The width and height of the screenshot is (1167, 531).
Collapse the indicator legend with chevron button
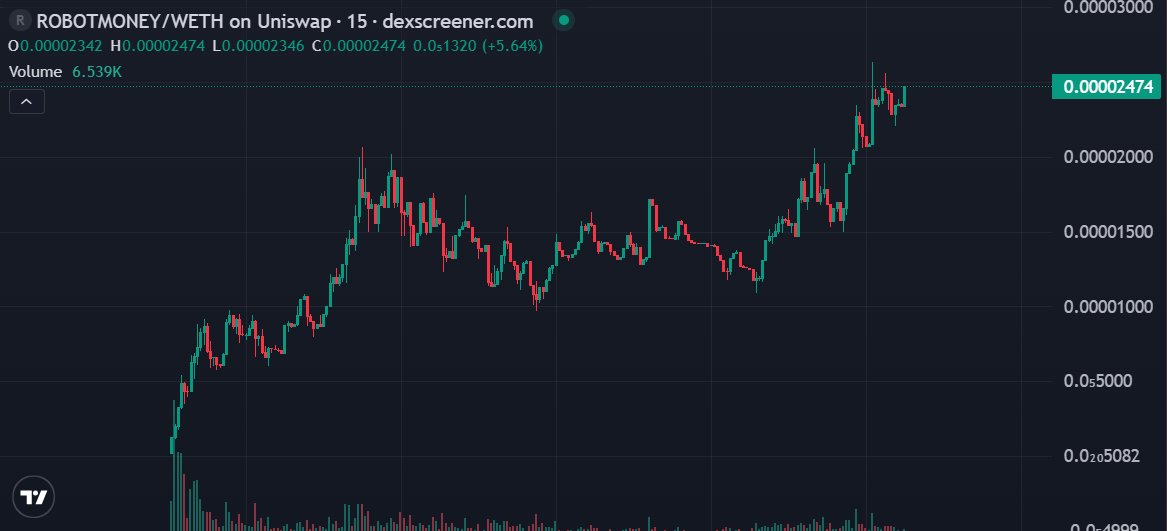click(x=27, y=101)
